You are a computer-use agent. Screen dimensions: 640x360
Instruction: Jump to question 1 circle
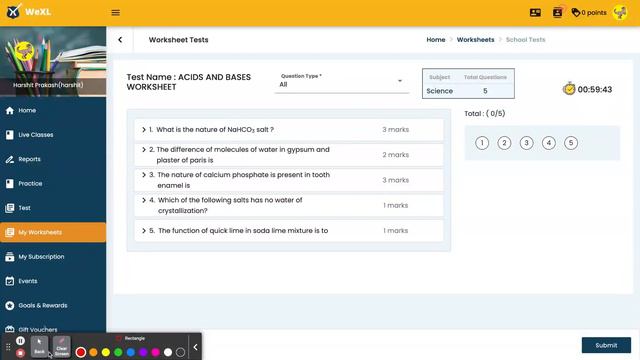click(482, 143)
